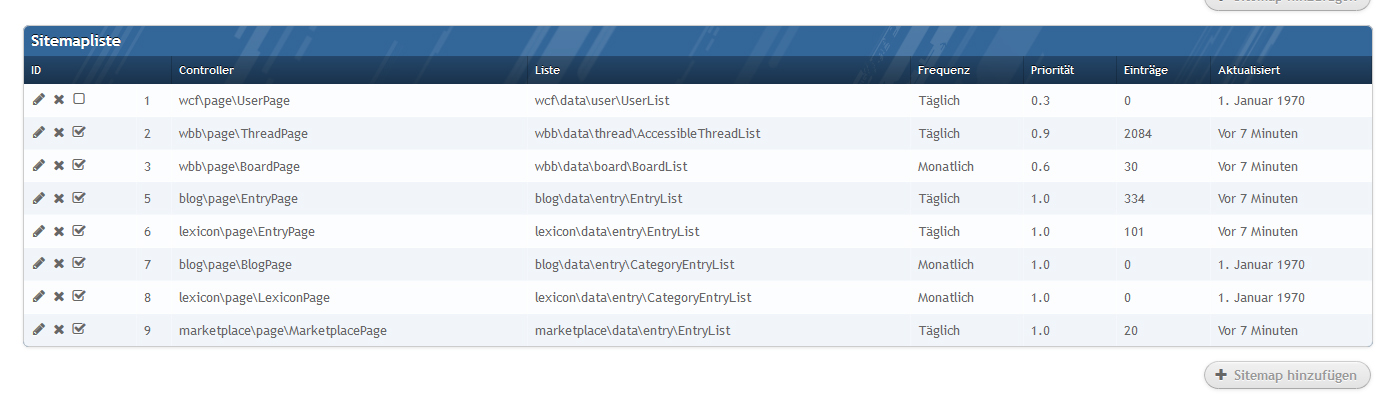The image size is (1394, 401).
Task: Delete the wbb\page\ThreadPage sitemap entry
Action: [x=59, y=133]
